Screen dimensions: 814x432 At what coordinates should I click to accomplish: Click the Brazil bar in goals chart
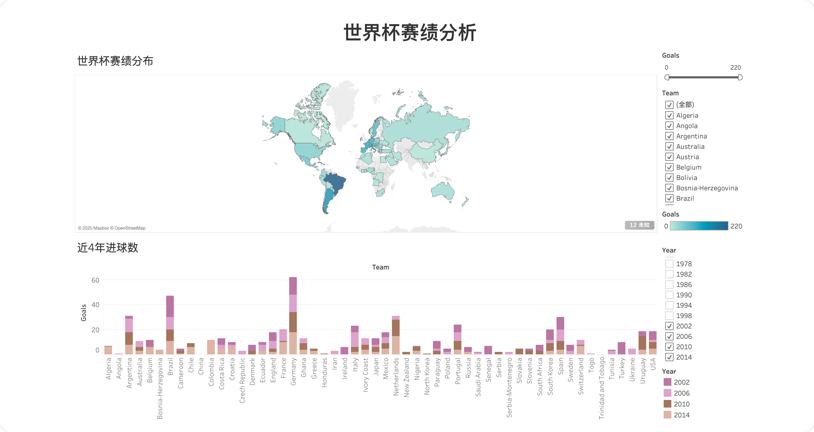(170, 324)
